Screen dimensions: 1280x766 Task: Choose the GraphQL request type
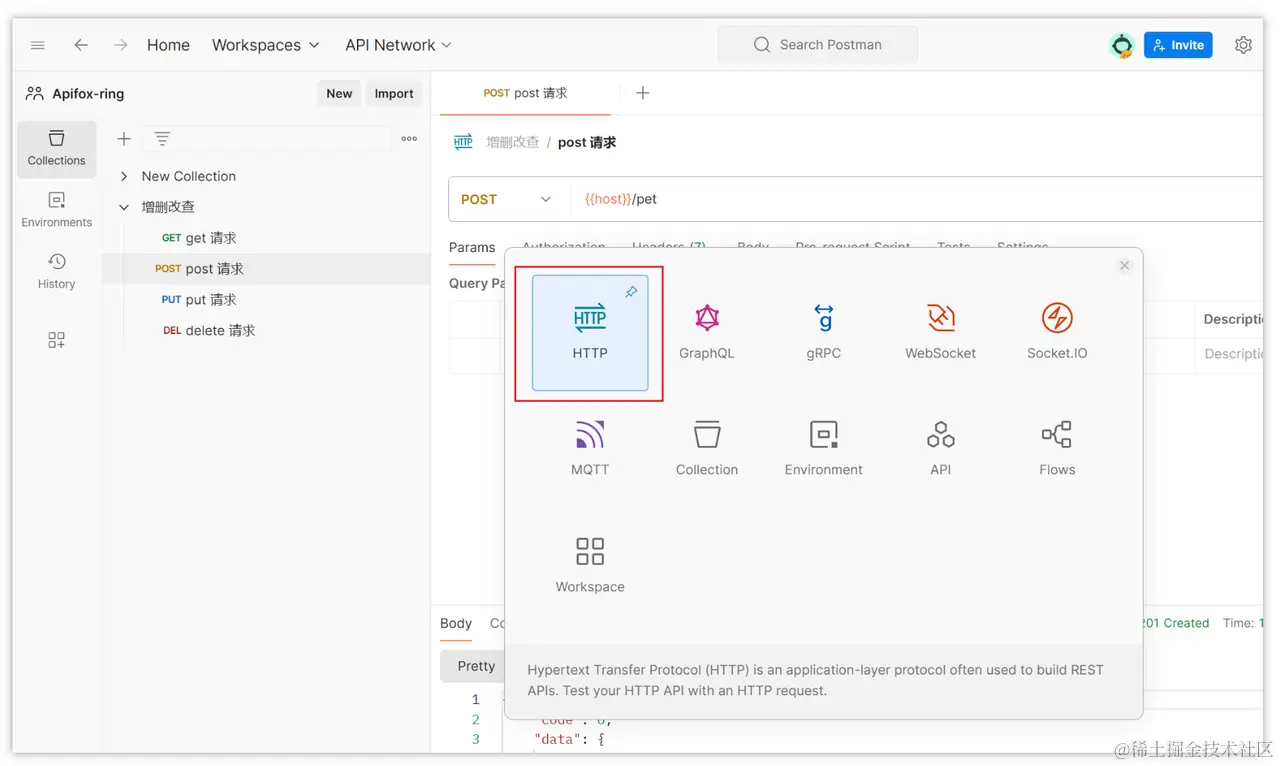point(707,333)
